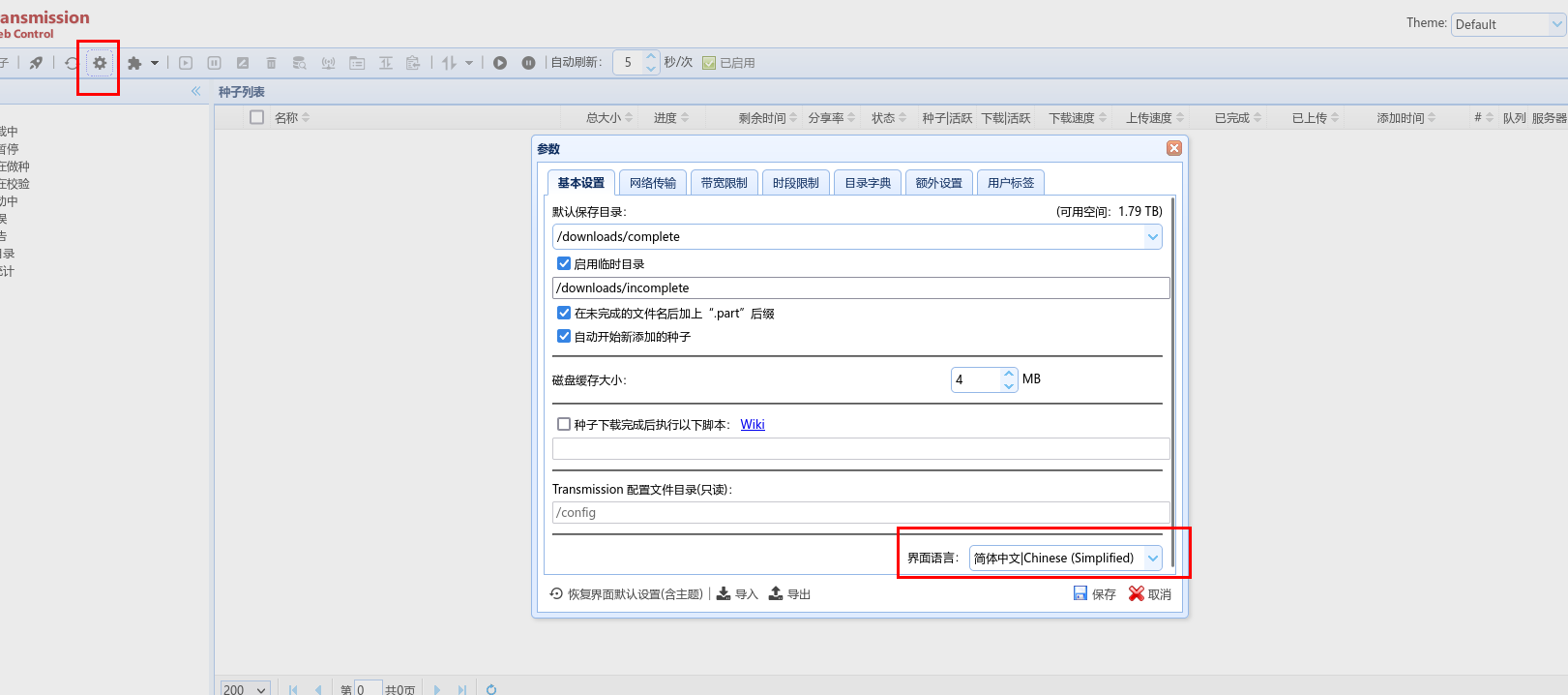This screenshot has width=1568, height=695.
Task: Click the puzzle-piece plugin icon
Action: (135, 63)
